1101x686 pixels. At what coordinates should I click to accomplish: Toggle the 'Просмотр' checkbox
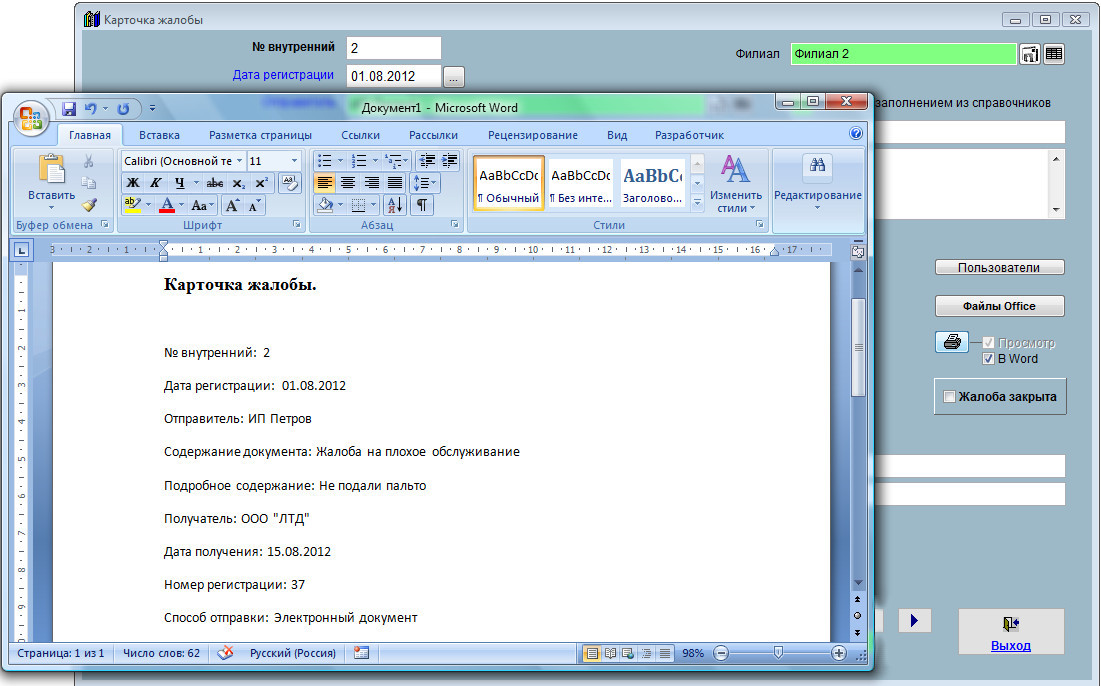coord(988,343)
